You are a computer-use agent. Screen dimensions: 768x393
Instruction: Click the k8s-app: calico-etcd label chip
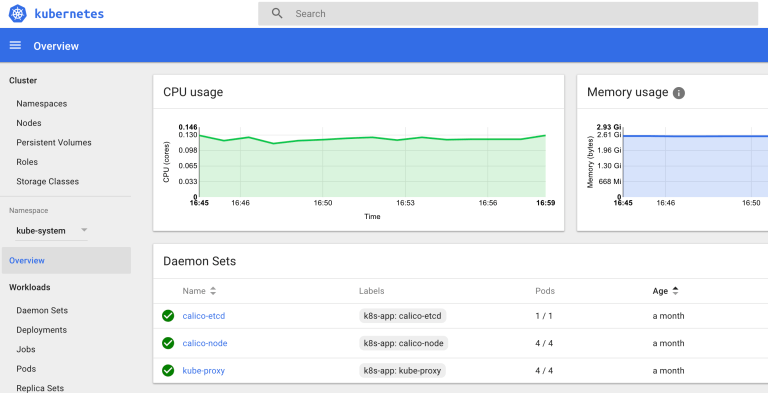[x=403, y=316]
